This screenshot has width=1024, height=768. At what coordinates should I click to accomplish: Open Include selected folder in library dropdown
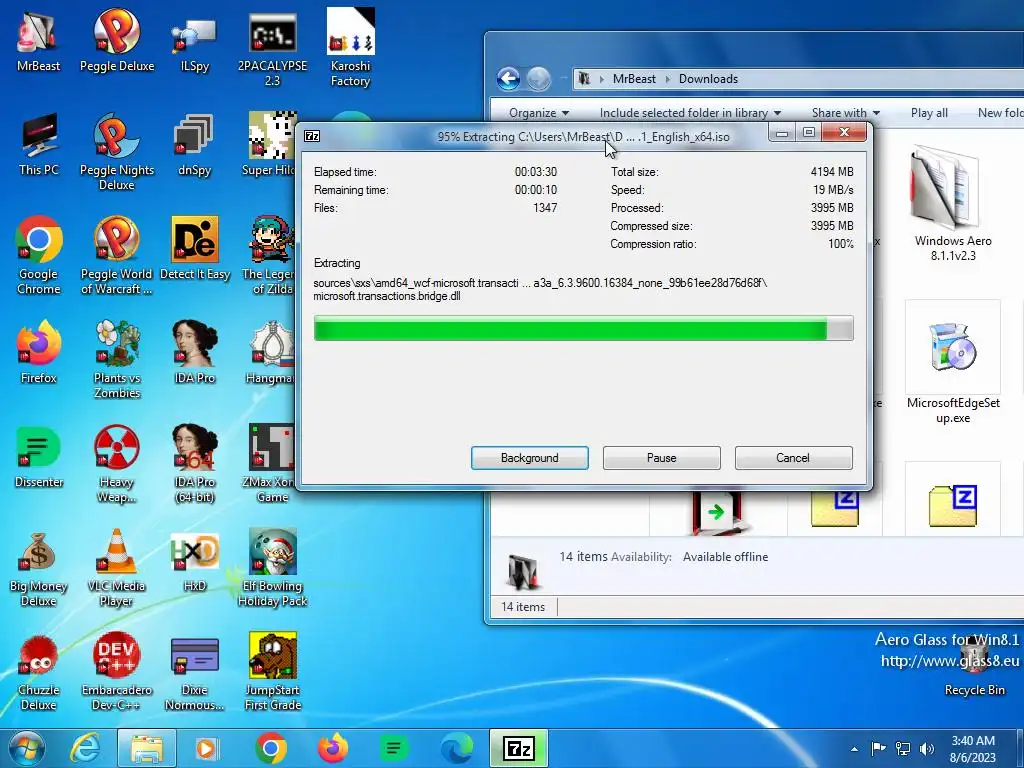coord(690,113)
